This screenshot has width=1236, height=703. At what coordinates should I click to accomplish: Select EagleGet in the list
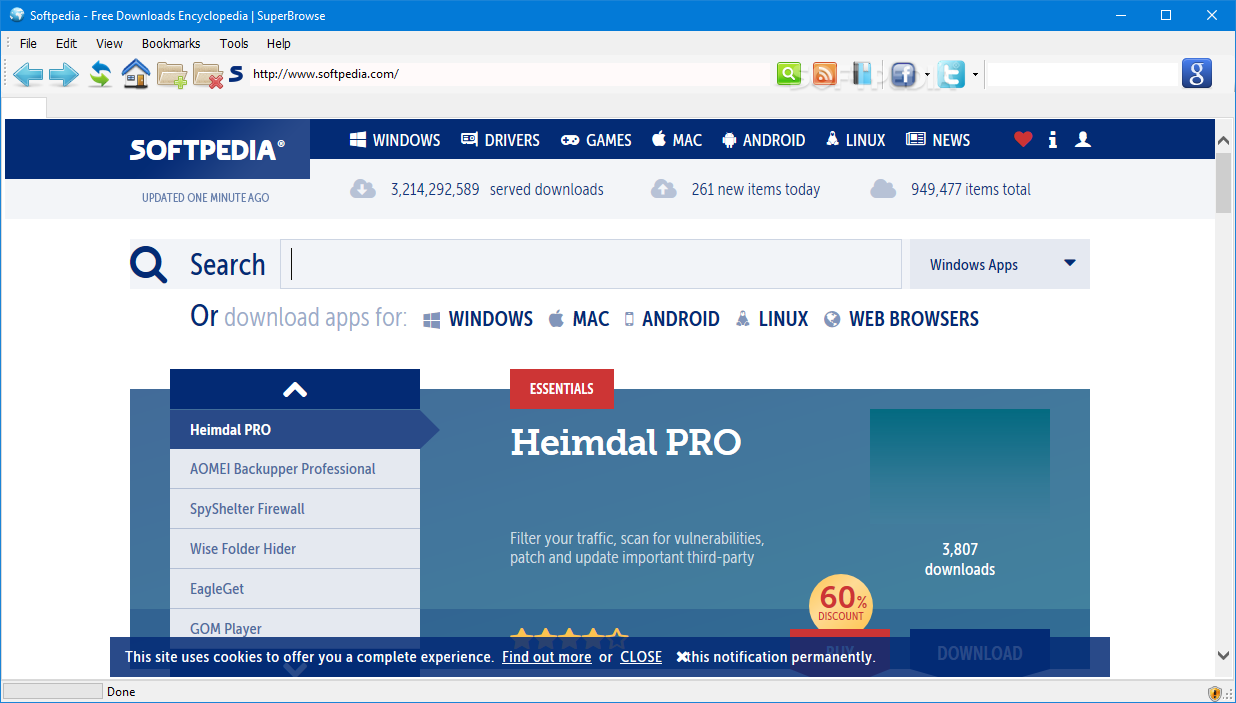[295, 589]
